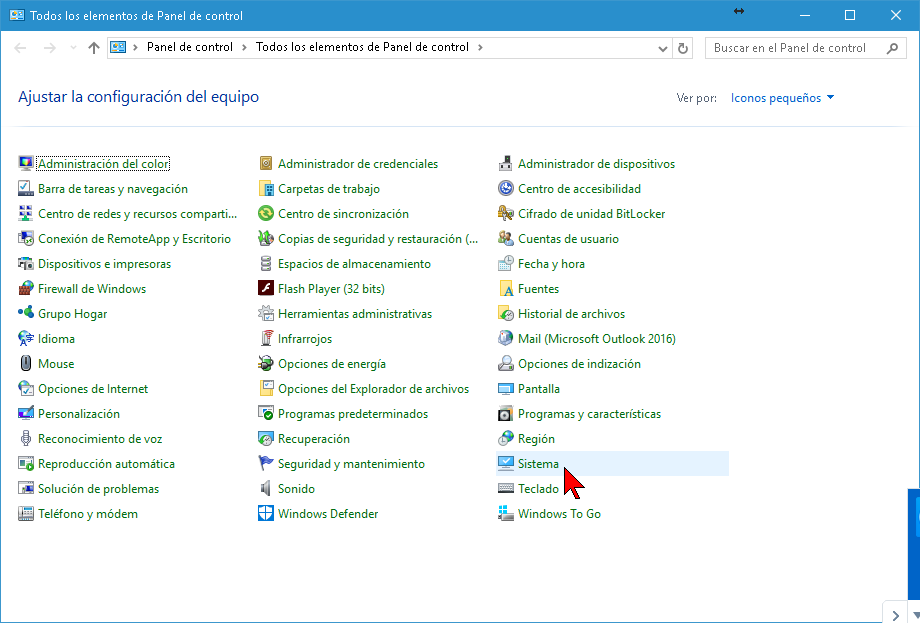Open the Flash Player (32 bits) icon
The height and width of the screenshot is (623, 920).
[266, 289]
